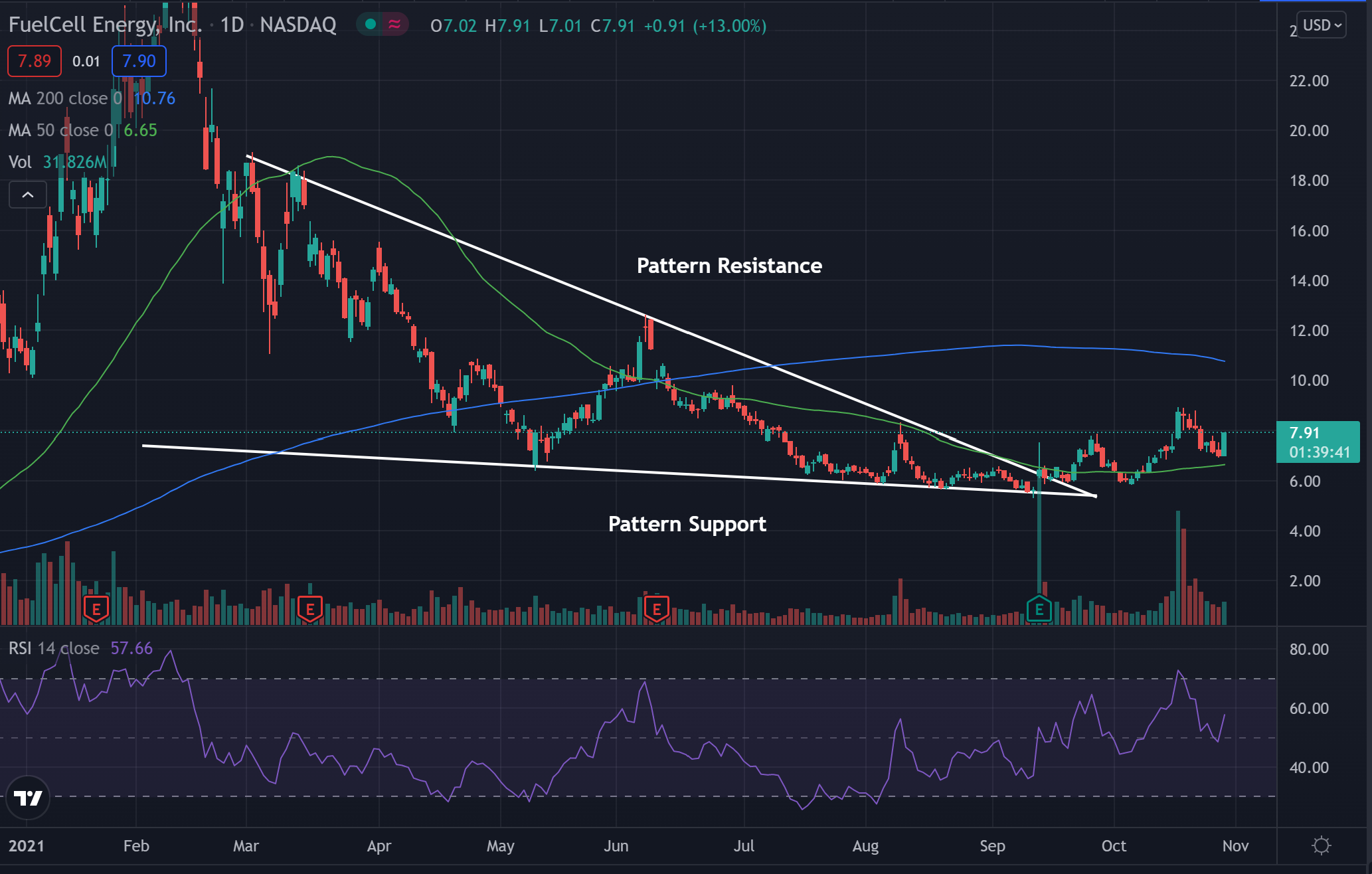Open the USD currency dropdown

coord(1321,25)
